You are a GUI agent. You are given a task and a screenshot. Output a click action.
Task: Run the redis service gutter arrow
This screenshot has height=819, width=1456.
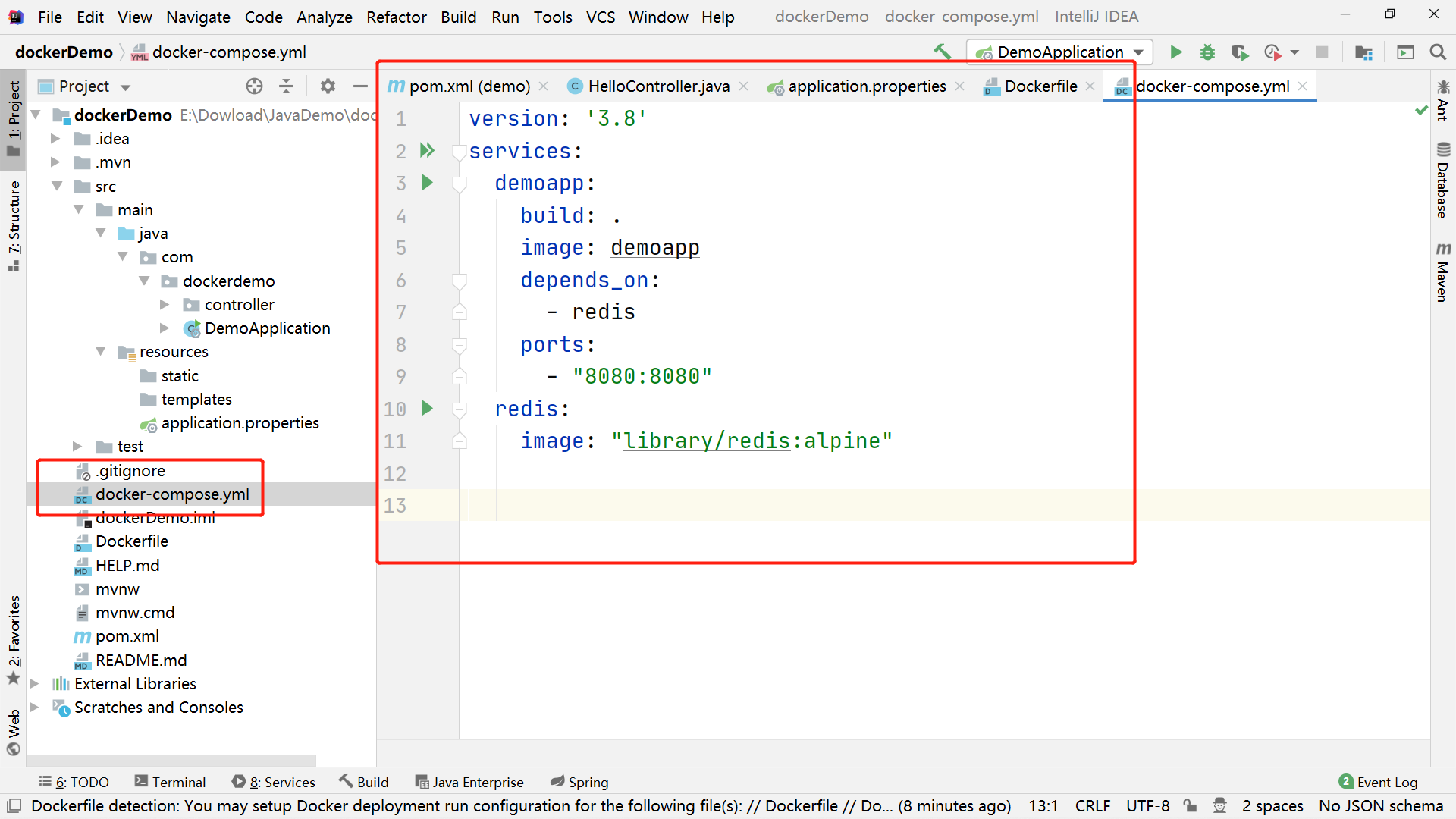tap(427, 408)
